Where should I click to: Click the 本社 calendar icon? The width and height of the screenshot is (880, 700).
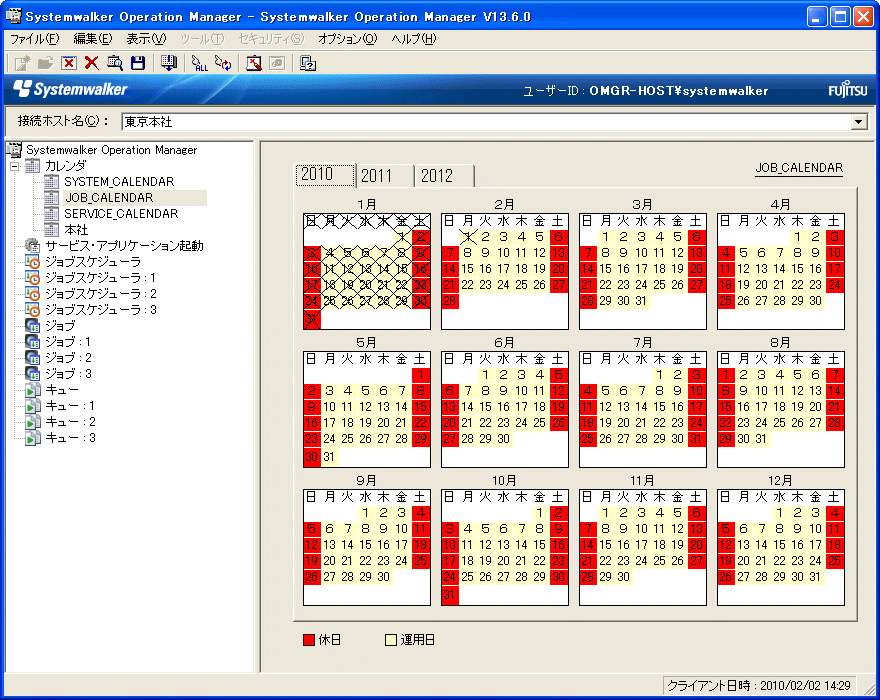pyautogui.click(x=52, y=230)
